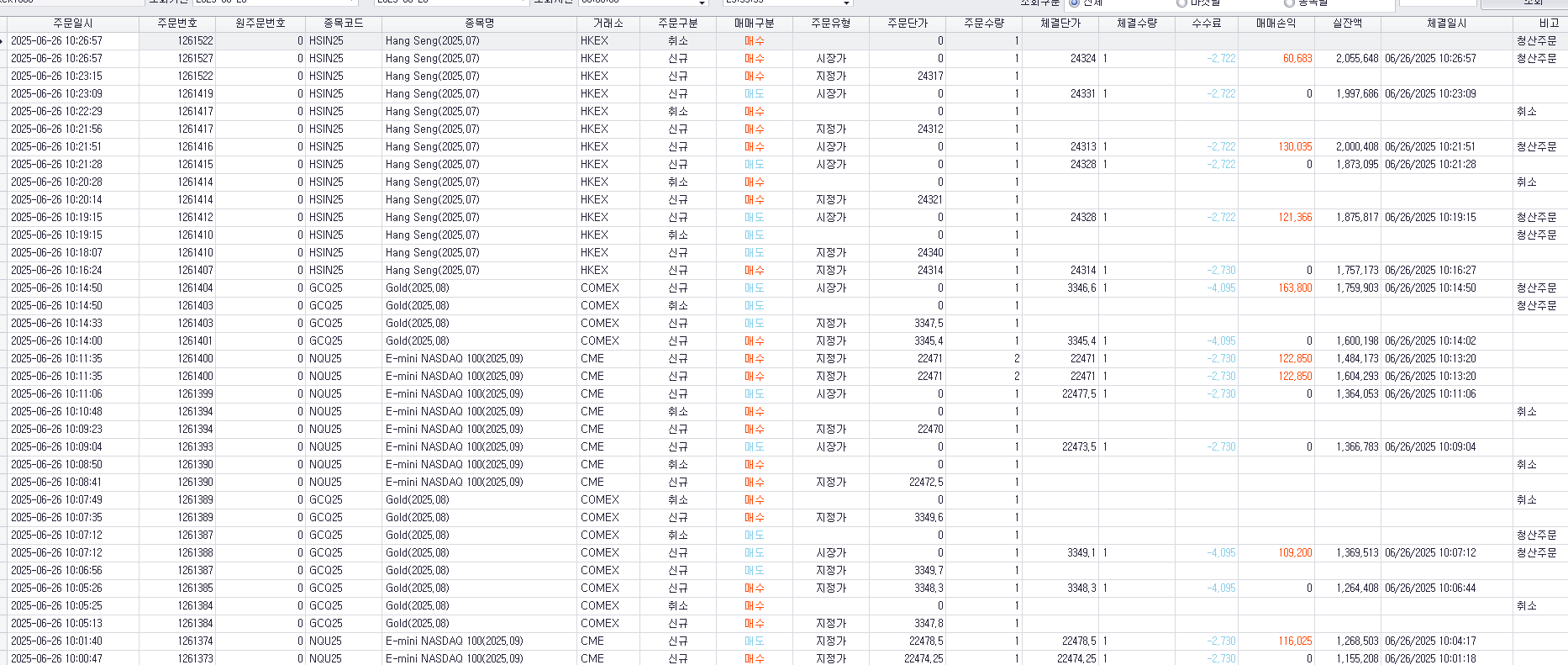Click the profit value 163,800

[1295, 288]
